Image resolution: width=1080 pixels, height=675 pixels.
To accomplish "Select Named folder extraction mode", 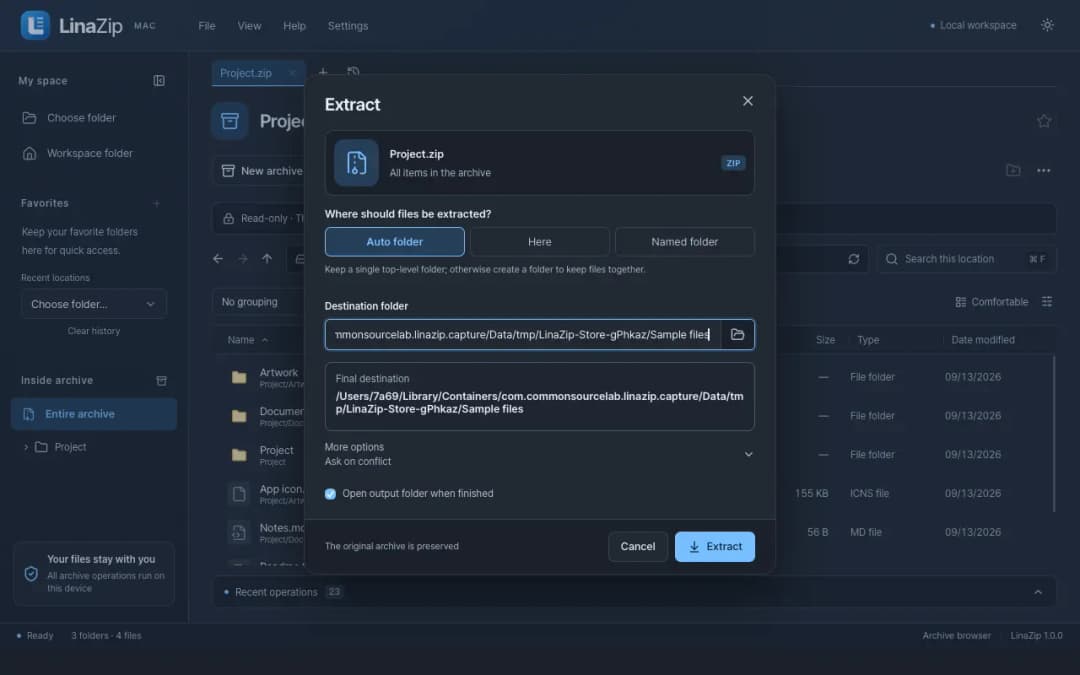I will (684, 242).
